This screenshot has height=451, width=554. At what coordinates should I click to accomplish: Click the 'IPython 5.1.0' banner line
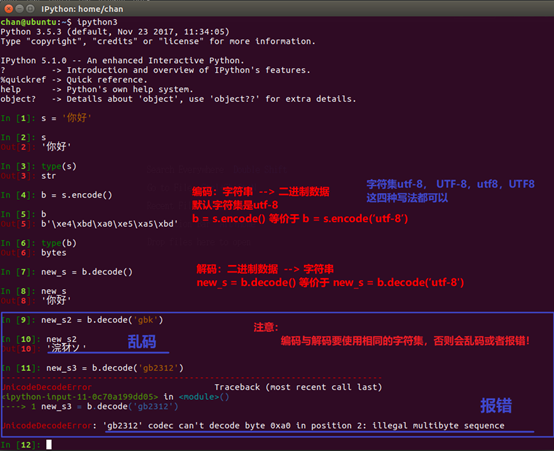122,60
